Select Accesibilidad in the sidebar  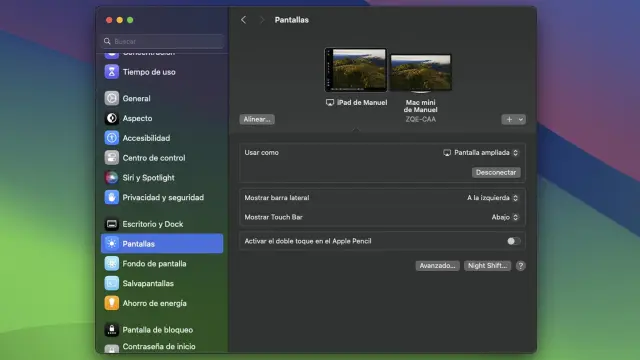(162, 138)
